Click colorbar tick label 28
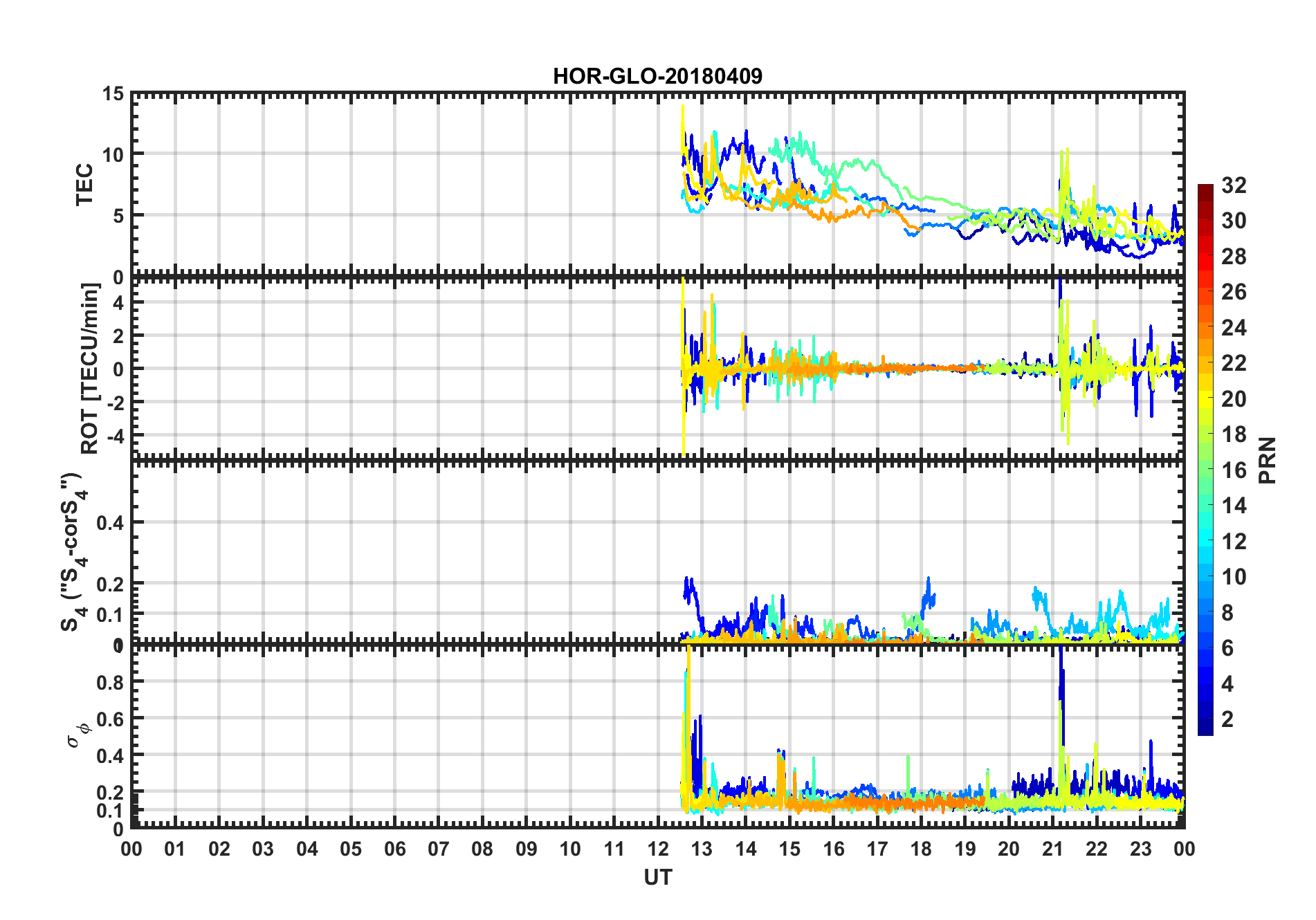Screen dimensions: 1316x920 tap(1234, 257)
